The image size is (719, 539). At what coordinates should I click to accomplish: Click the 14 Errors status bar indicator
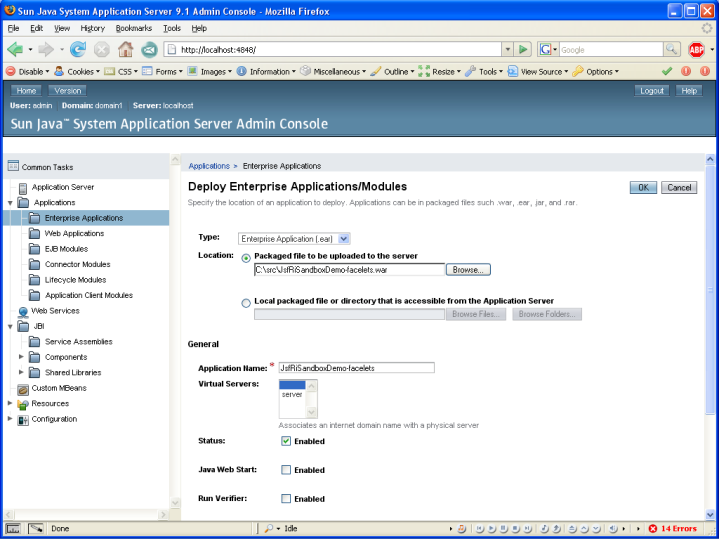click(672, 528)
